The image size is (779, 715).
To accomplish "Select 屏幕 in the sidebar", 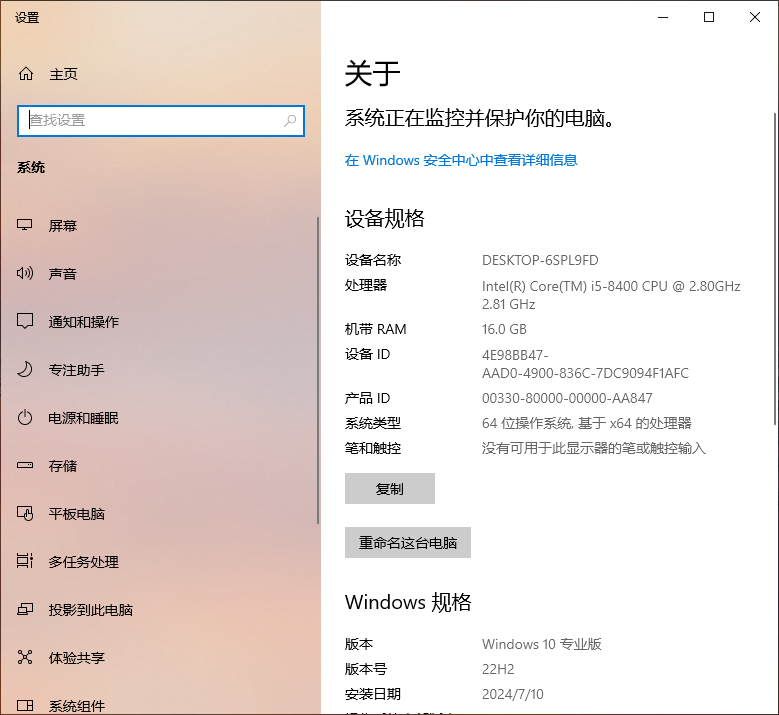I will 159,225.
